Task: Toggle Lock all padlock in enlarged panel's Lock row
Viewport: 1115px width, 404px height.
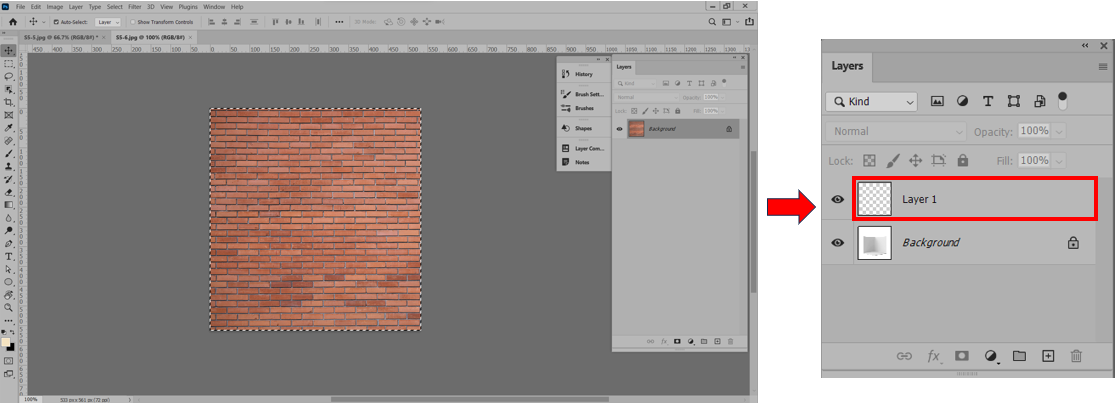Action: tap(963, 161)
